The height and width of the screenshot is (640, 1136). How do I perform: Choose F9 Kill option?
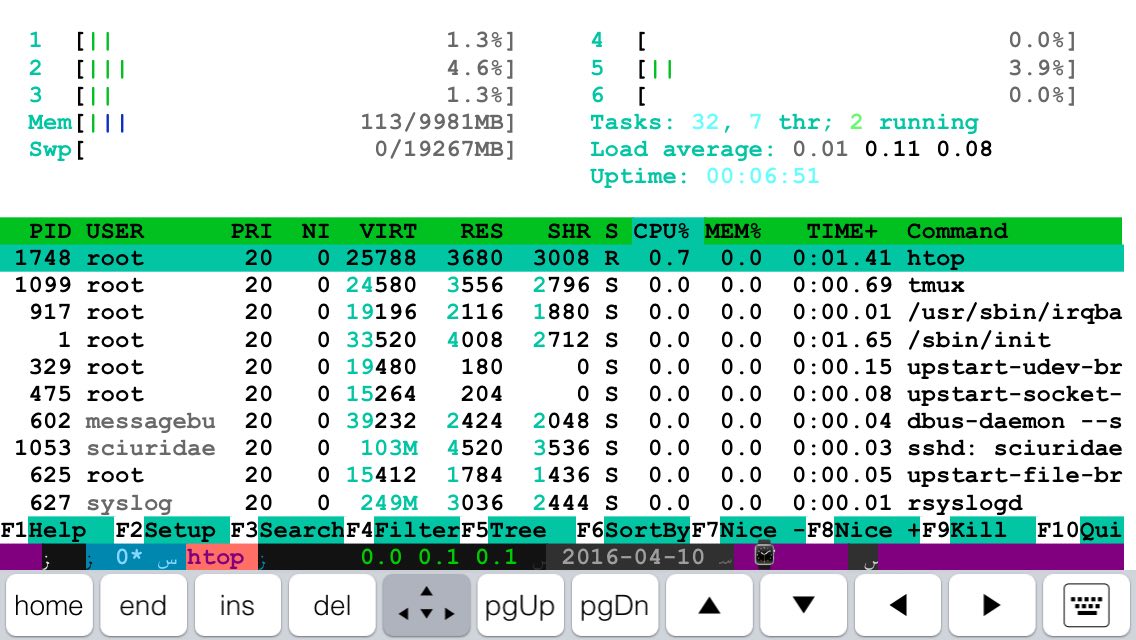point(979,530)
